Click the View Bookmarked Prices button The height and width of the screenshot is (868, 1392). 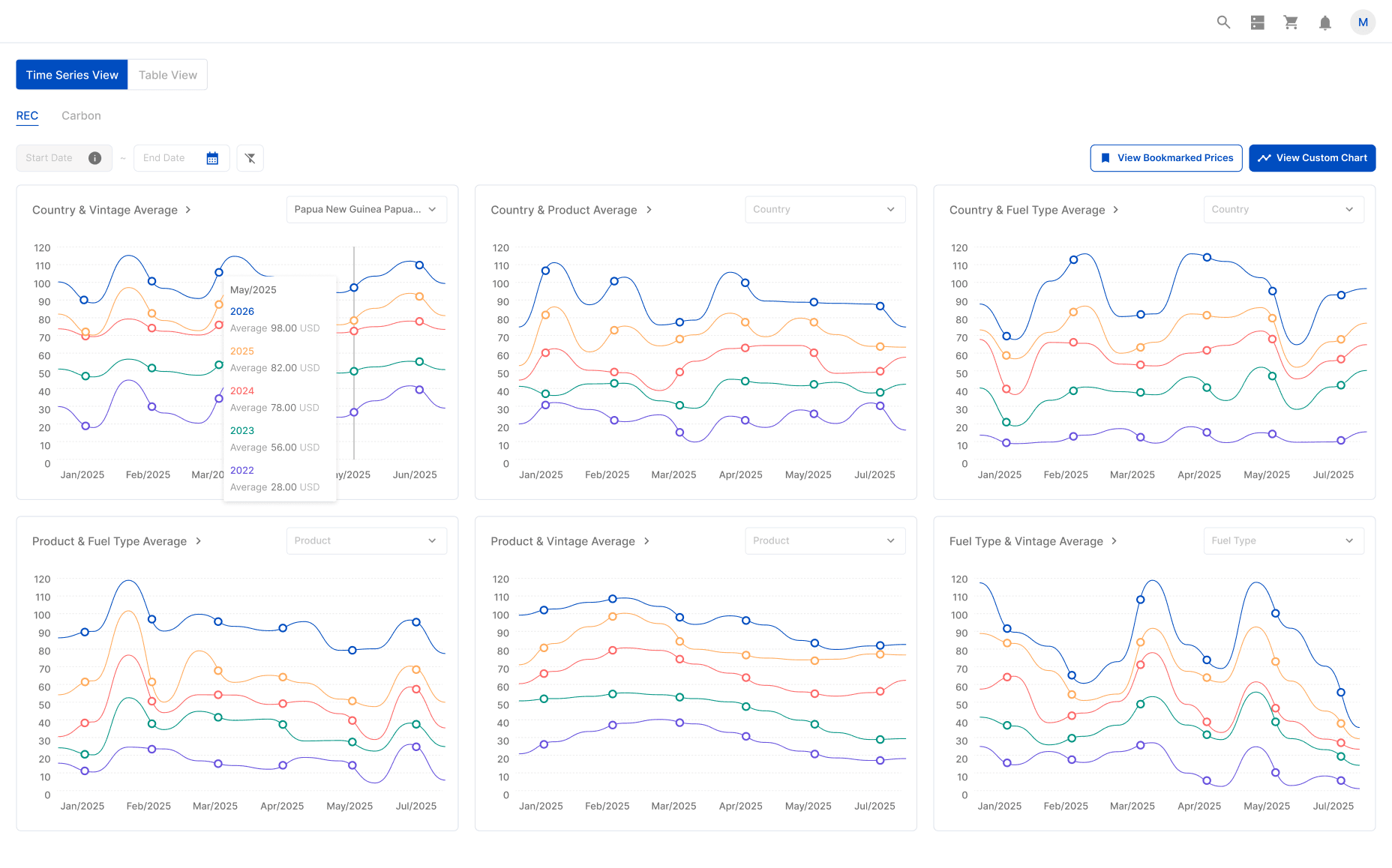click(1165, 158)
